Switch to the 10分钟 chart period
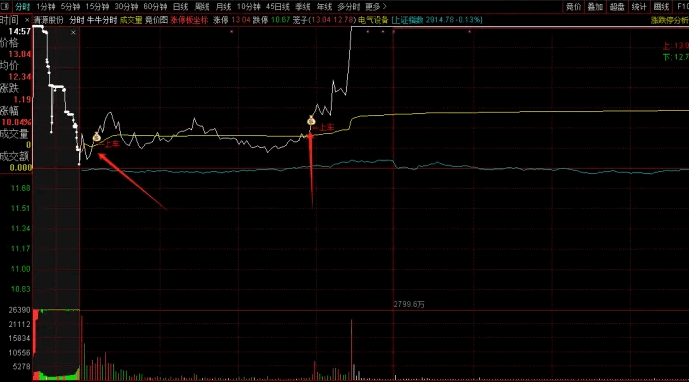Screen dimensions: 689x382 tap(249, 7)
